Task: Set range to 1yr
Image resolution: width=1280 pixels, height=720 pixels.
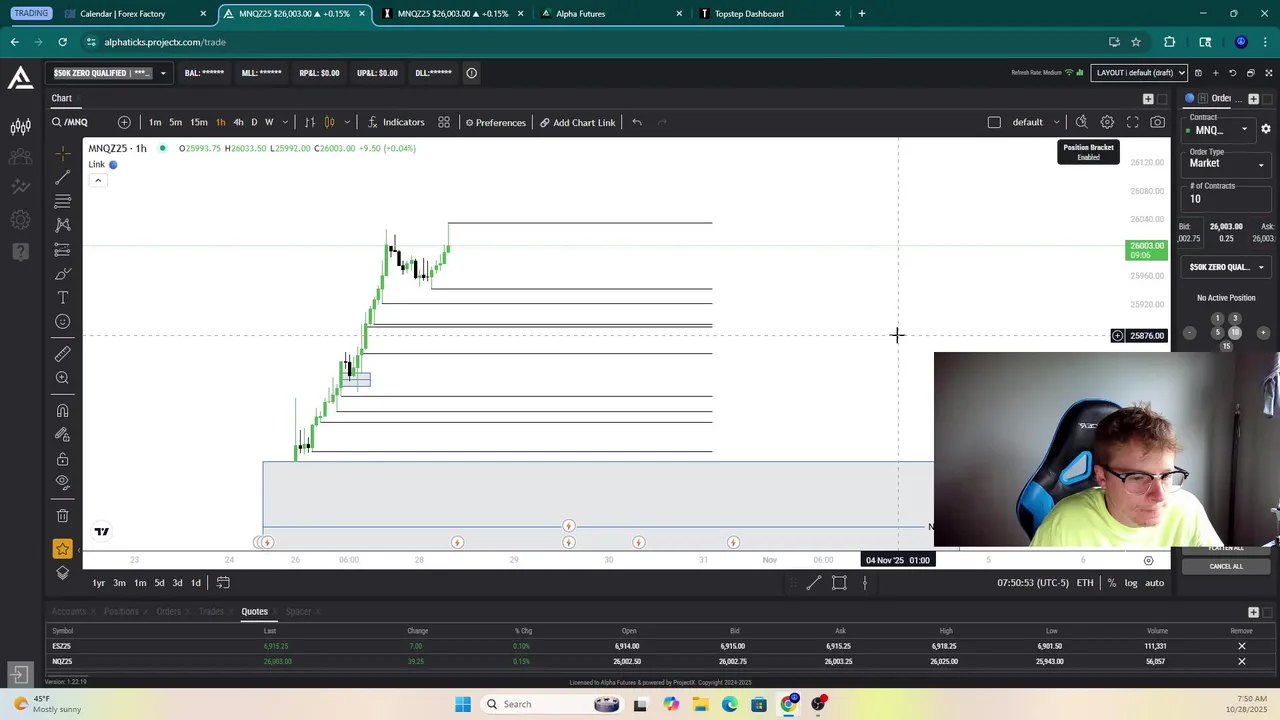Action: click(99, 583)
